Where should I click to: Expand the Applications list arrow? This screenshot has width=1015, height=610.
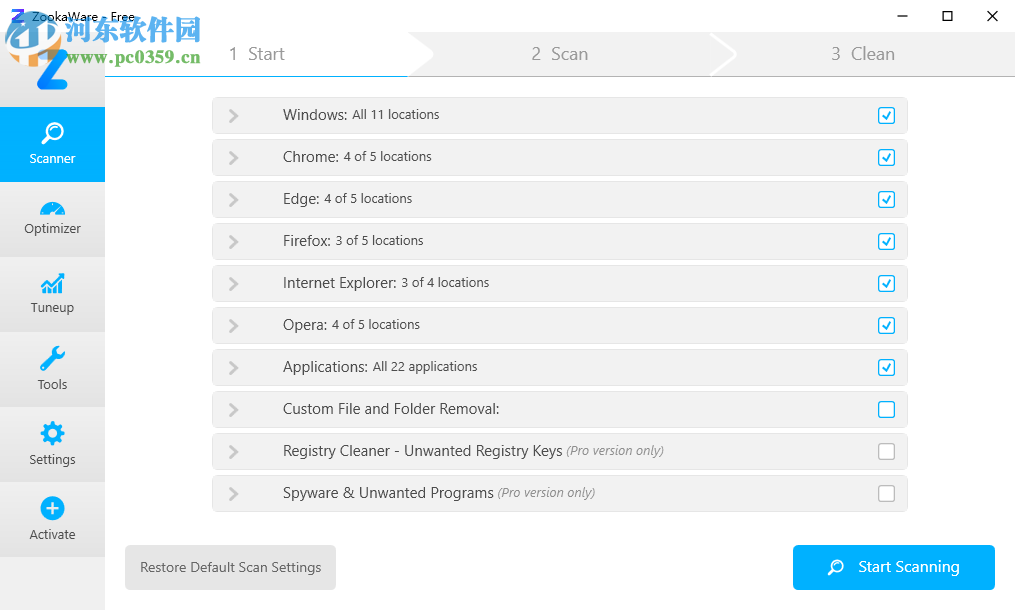point(233,368)
